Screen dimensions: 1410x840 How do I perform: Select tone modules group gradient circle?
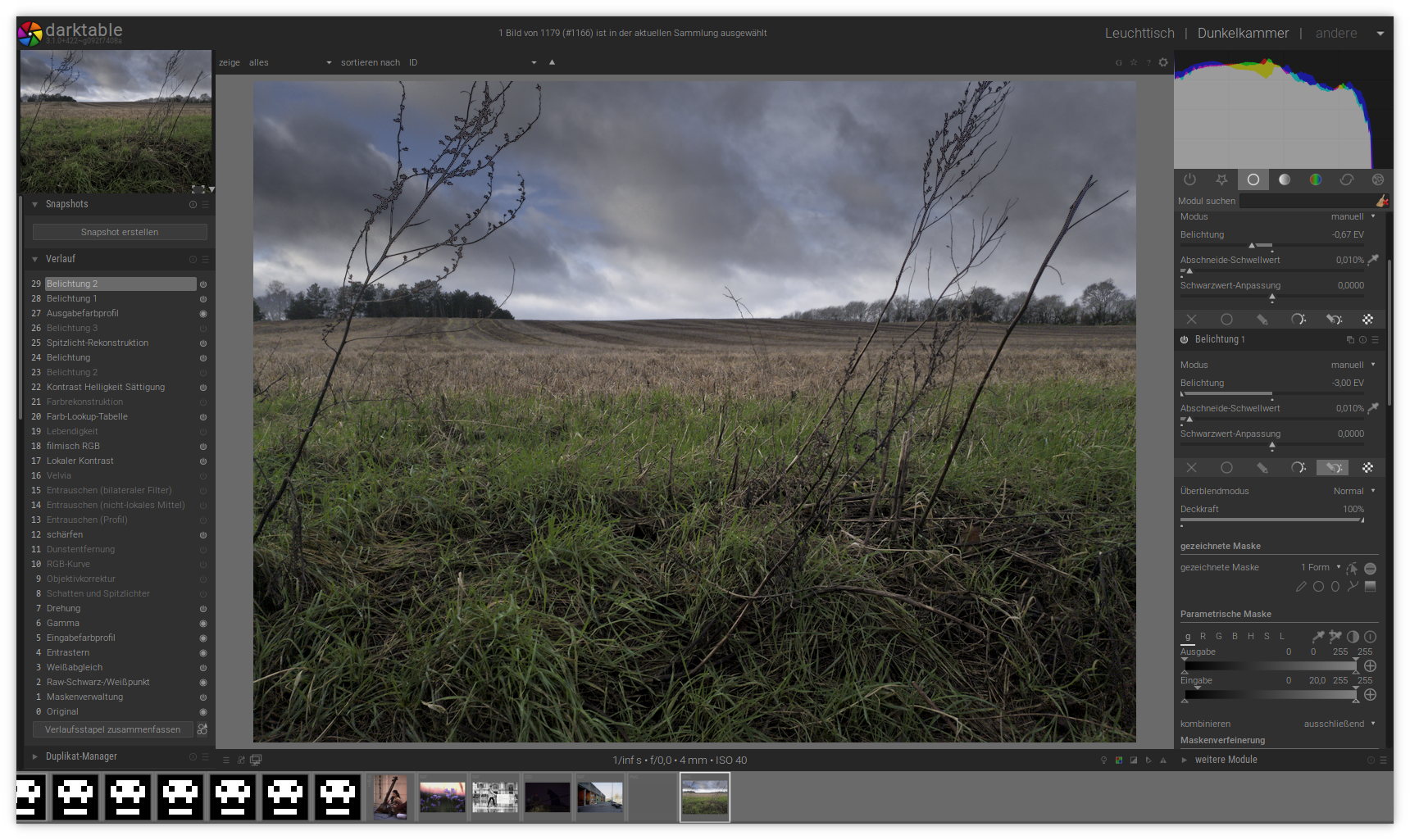coord(1285,179)
